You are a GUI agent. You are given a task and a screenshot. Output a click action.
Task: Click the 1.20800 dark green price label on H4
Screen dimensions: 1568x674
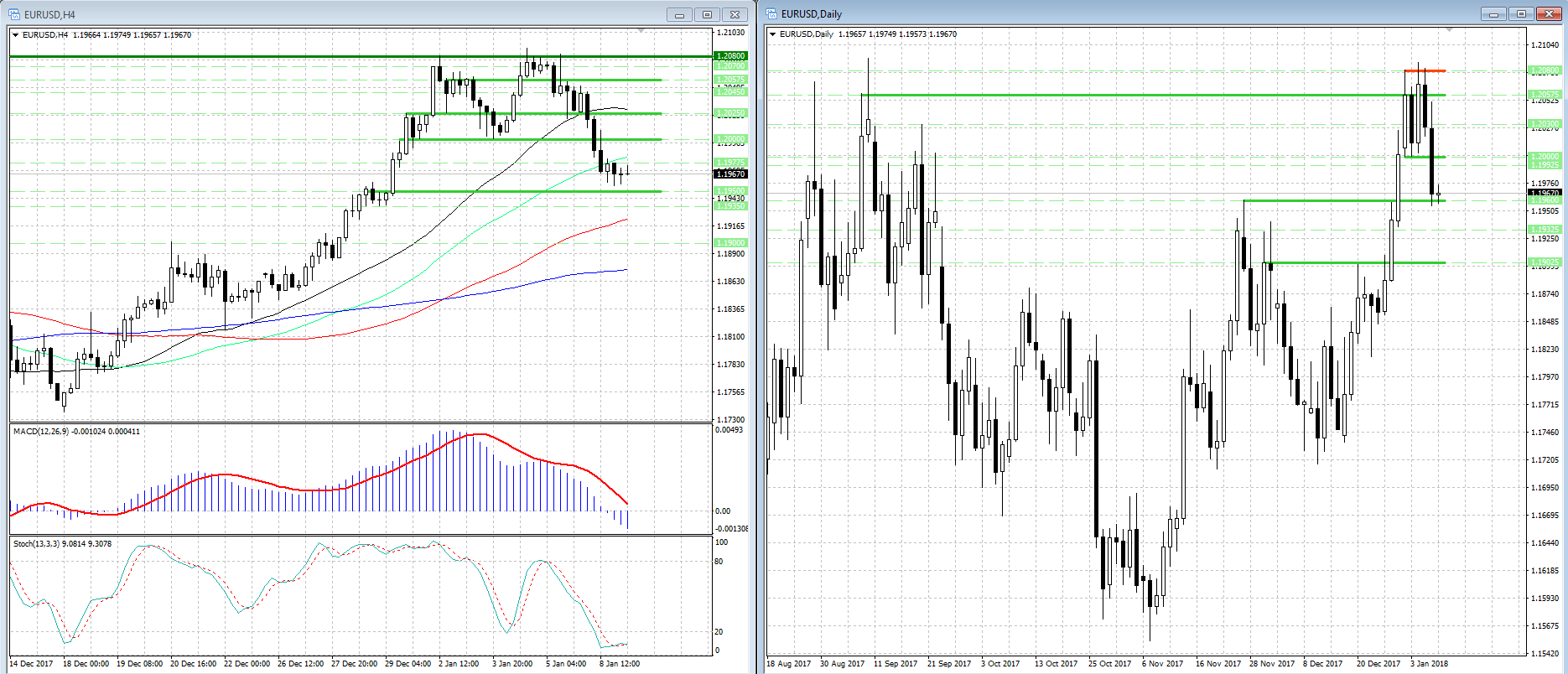(729, 56)
